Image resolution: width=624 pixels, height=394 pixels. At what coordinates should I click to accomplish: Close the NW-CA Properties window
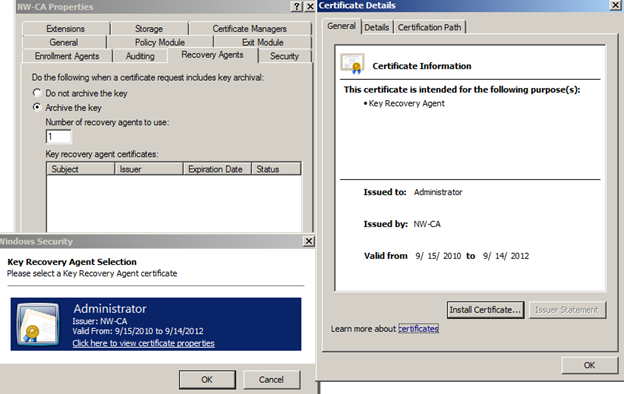pyautogui.click(x=310, y=6)
